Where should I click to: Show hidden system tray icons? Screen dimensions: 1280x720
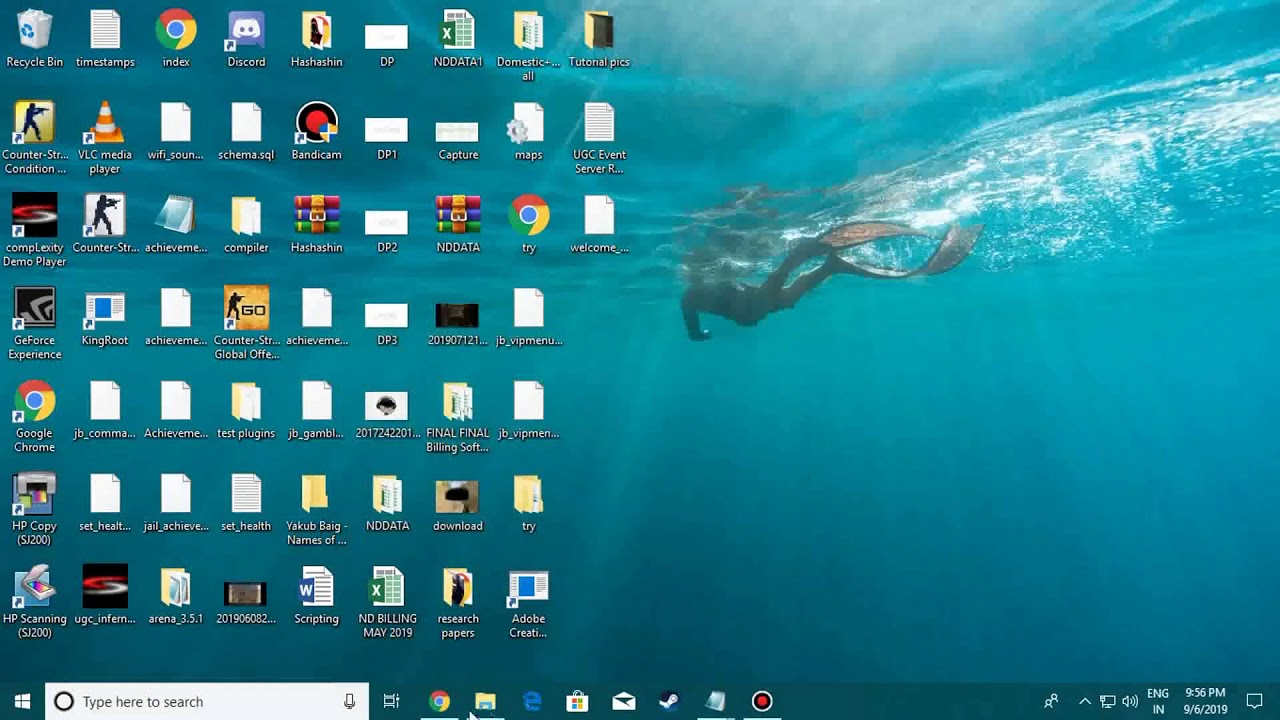coord(1085,701)
